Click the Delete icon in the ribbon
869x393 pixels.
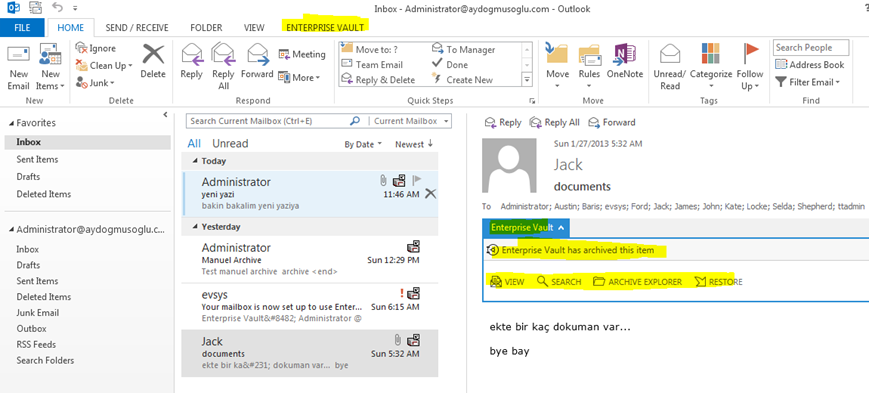(x=153, y=55)
